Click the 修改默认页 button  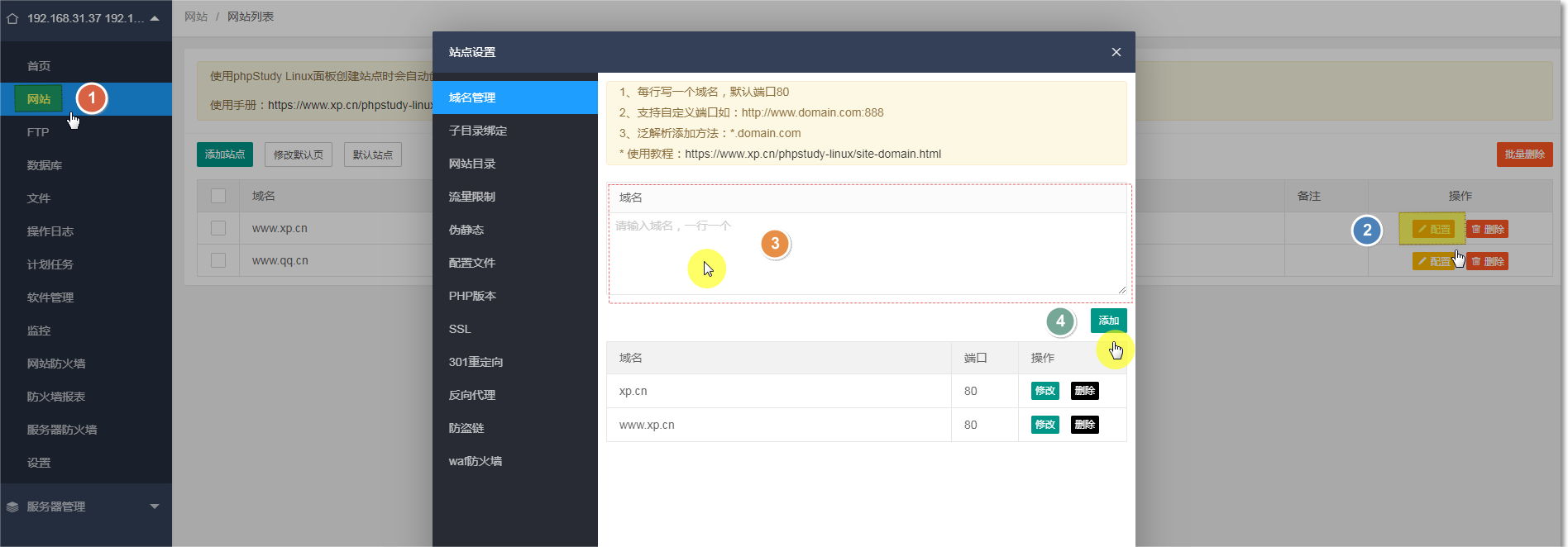pyautogui.click(x=299, y=155)
